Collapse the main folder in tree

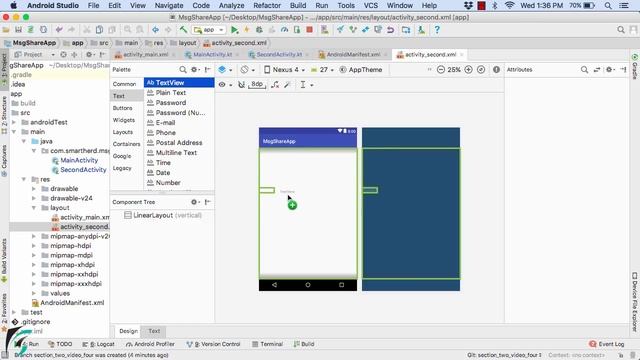click(14, 132)
